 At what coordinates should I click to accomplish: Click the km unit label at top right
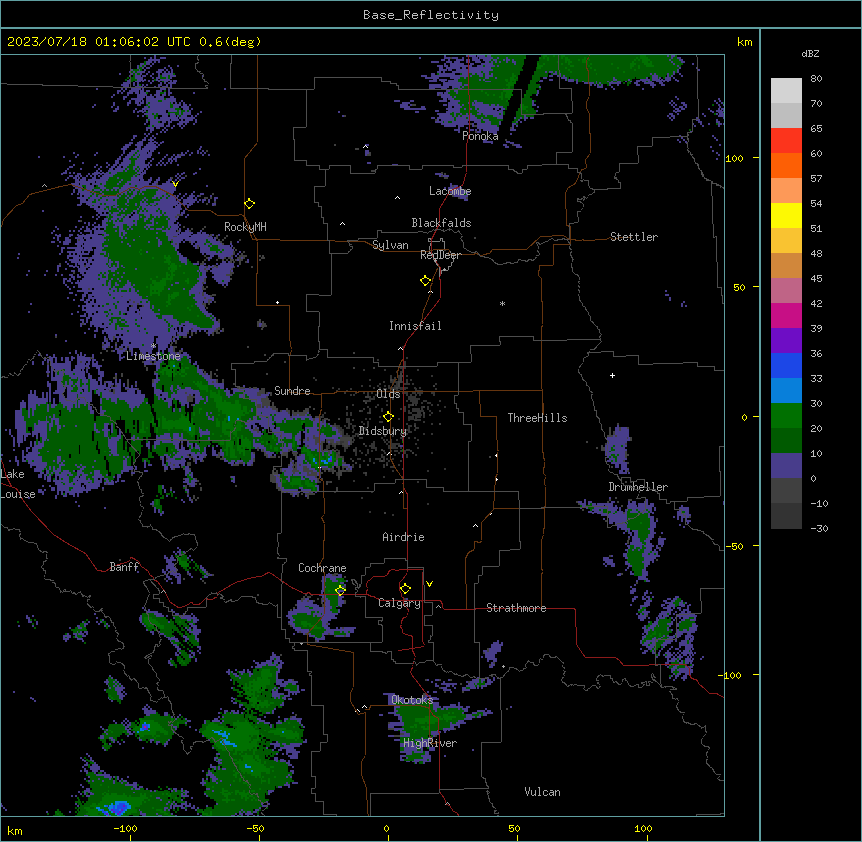[x=745, y=42]
